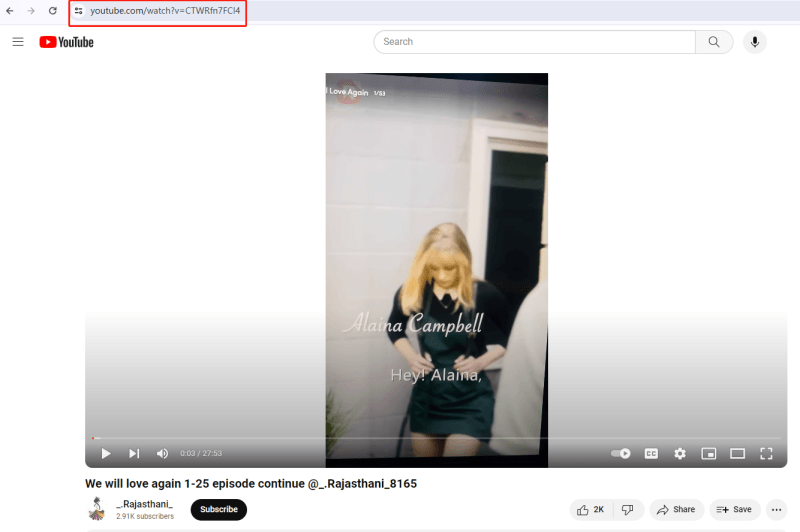Save the video to a playlist
The image size is (800, 532).
pos(735,510)
